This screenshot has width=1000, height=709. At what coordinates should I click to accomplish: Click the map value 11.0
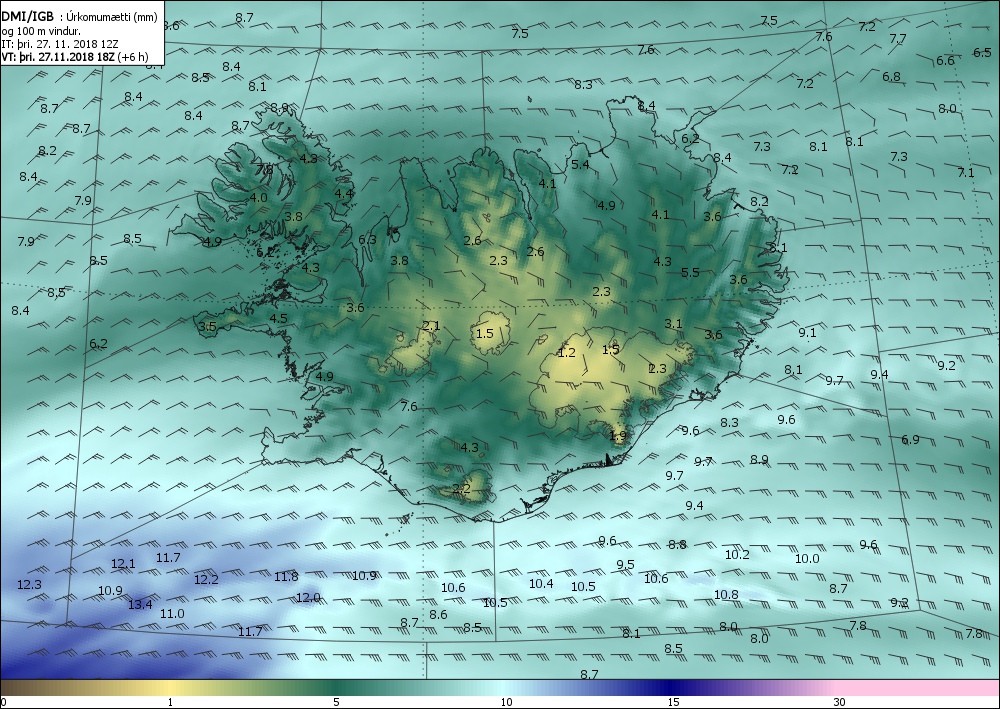pos(172,614)
